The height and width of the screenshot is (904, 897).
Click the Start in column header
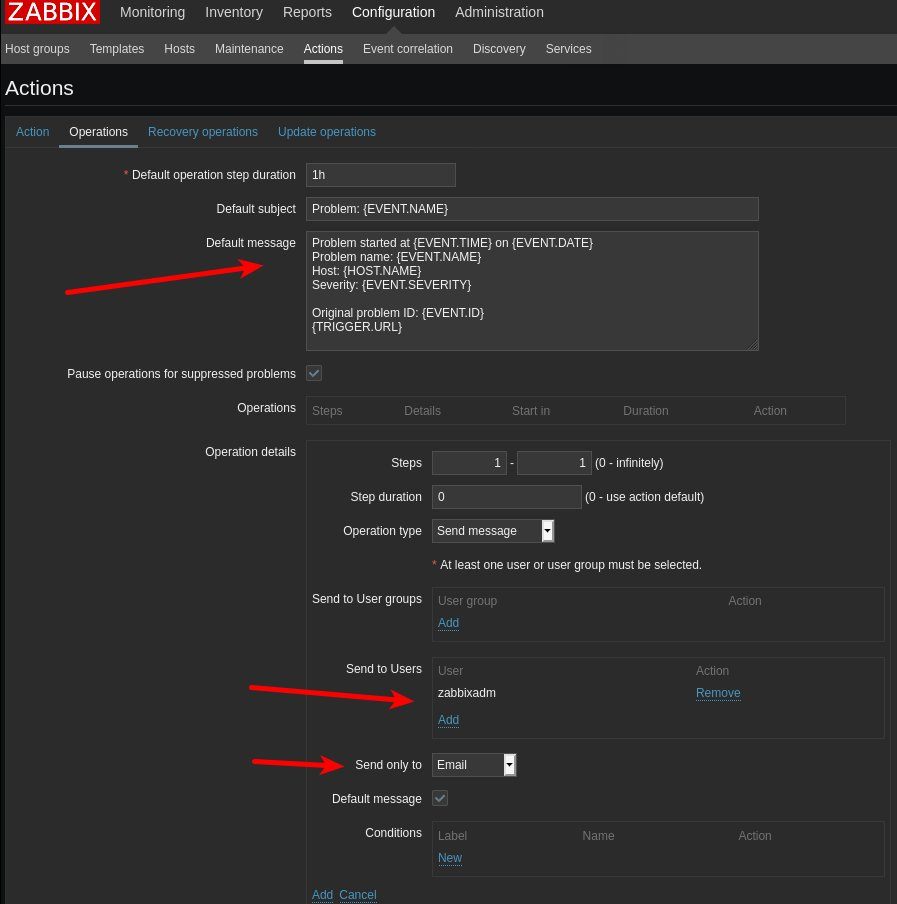point(530,410)
